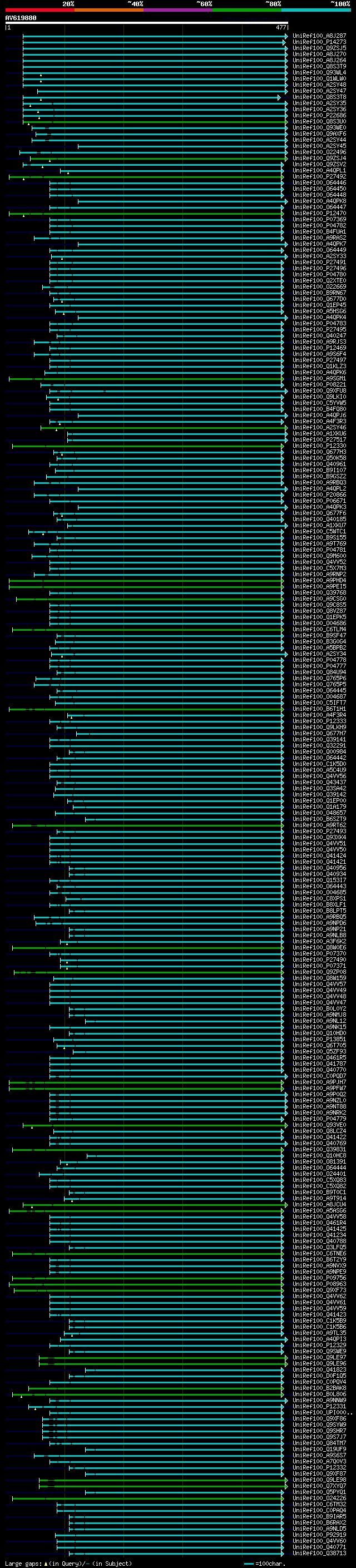Select label UniRef100_B4FUA1
The width and height of the screenshot is (356, 1568).
pos(319,232)
